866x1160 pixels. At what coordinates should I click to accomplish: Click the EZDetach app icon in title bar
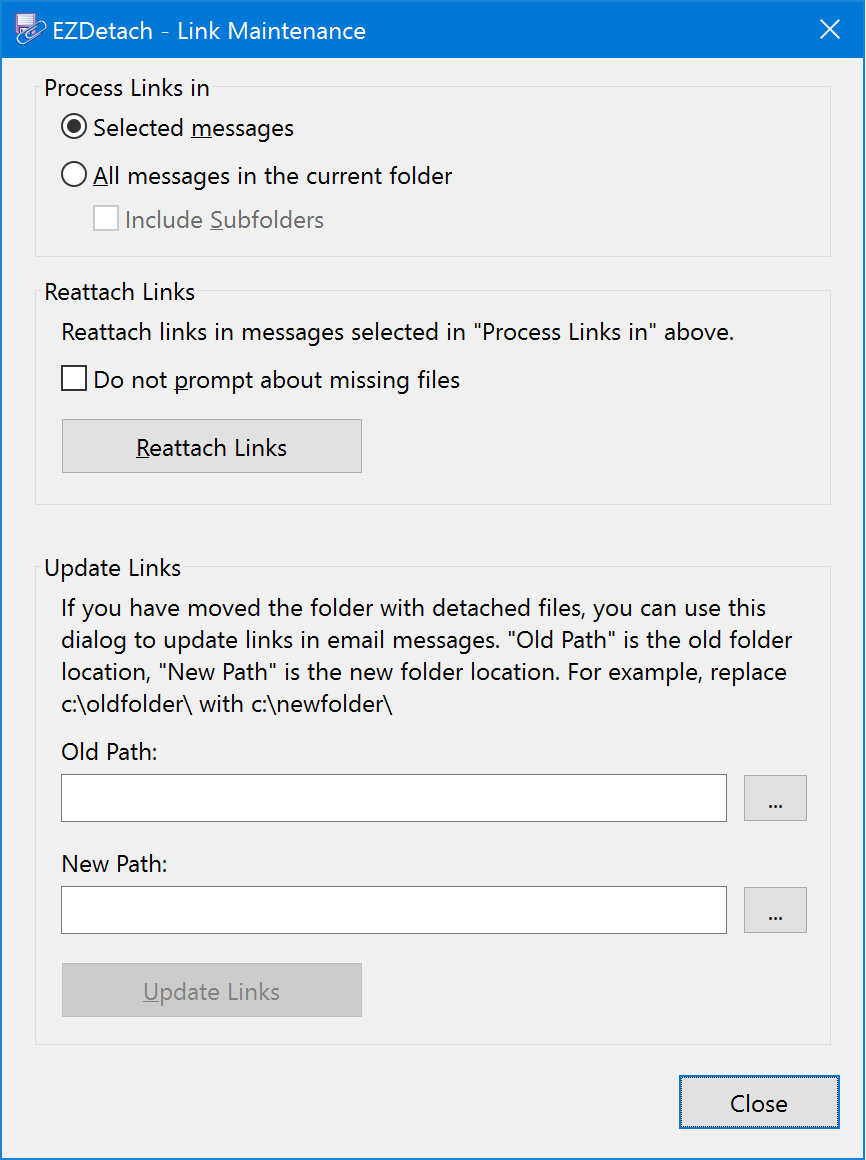[x=30, y=30]
